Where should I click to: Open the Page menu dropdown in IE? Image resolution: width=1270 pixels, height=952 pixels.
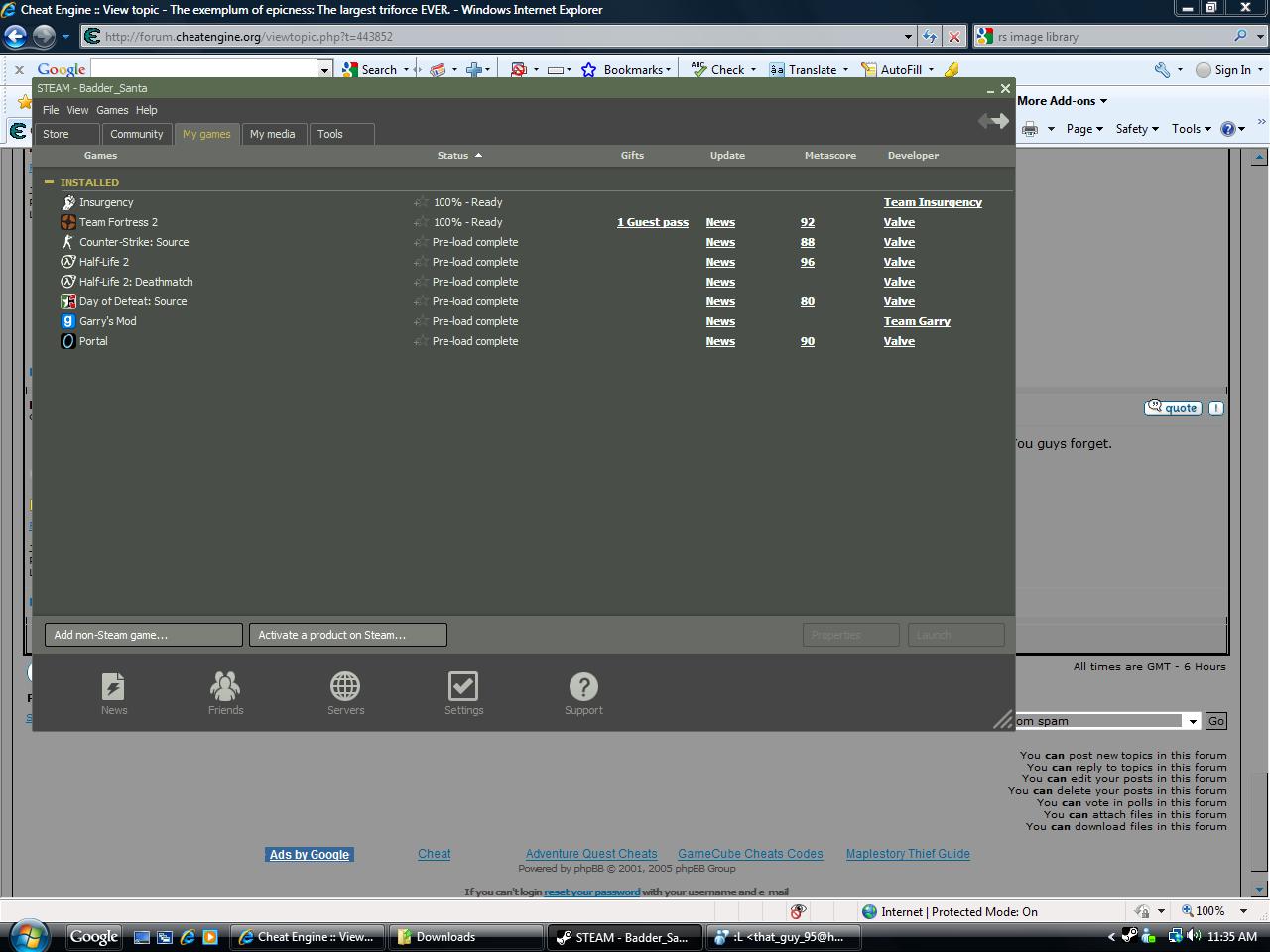click(x=1084, y=129)
